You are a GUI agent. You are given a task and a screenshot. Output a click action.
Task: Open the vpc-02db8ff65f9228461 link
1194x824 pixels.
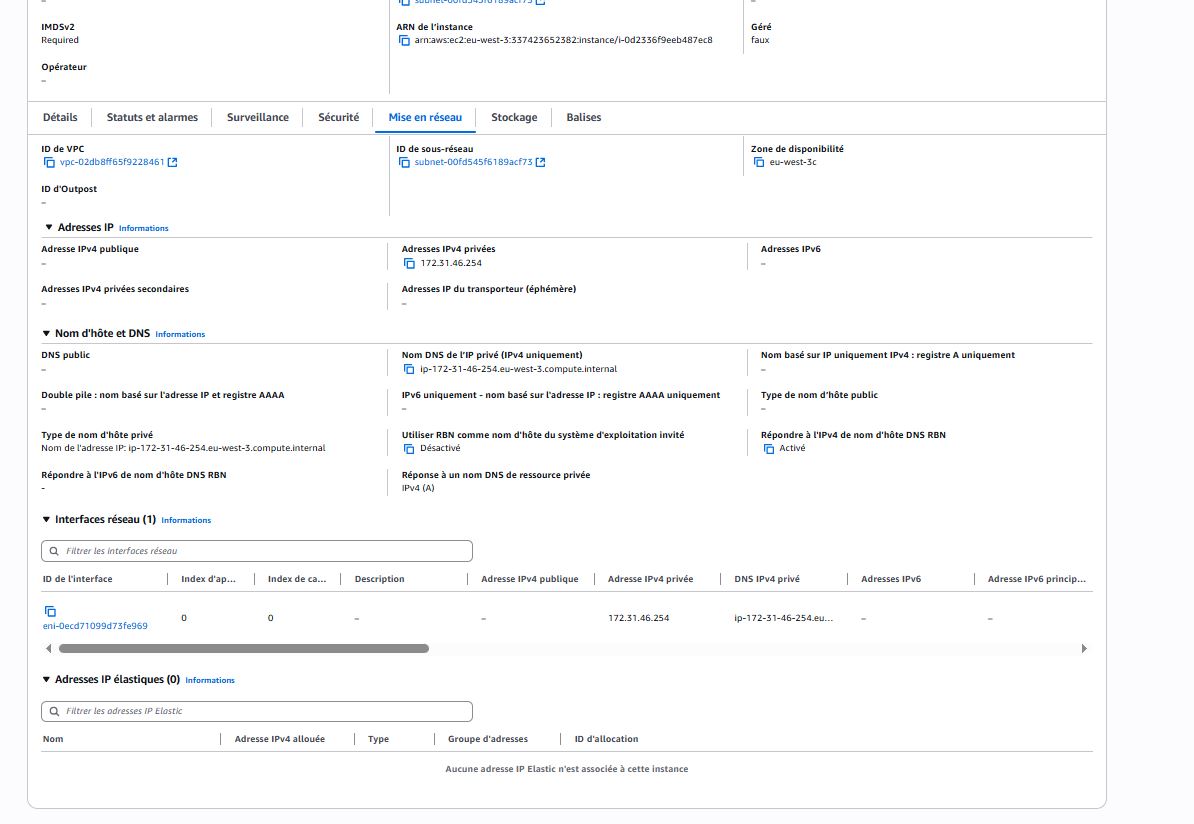pyautogui.click(x=110, y=163)
